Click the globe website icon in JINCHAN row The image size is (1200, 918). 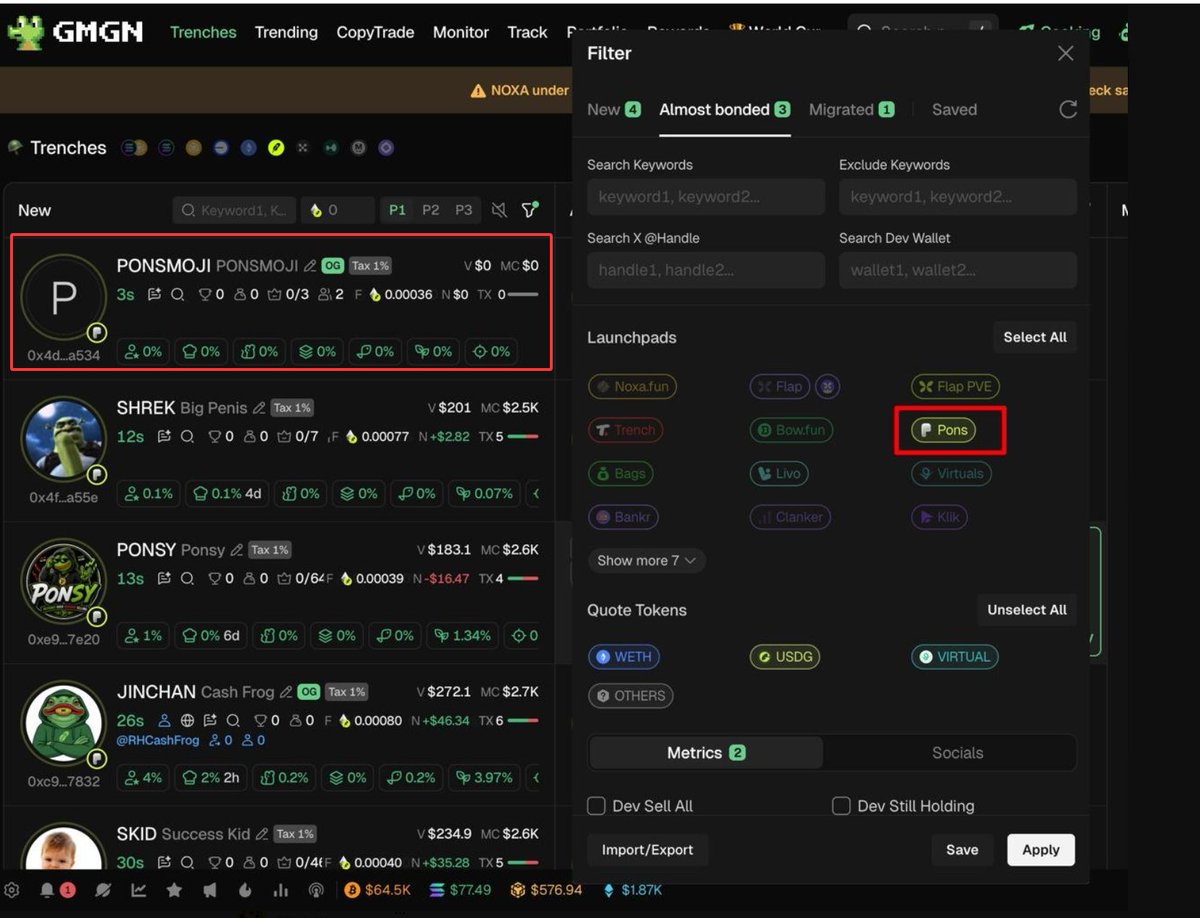187,721
